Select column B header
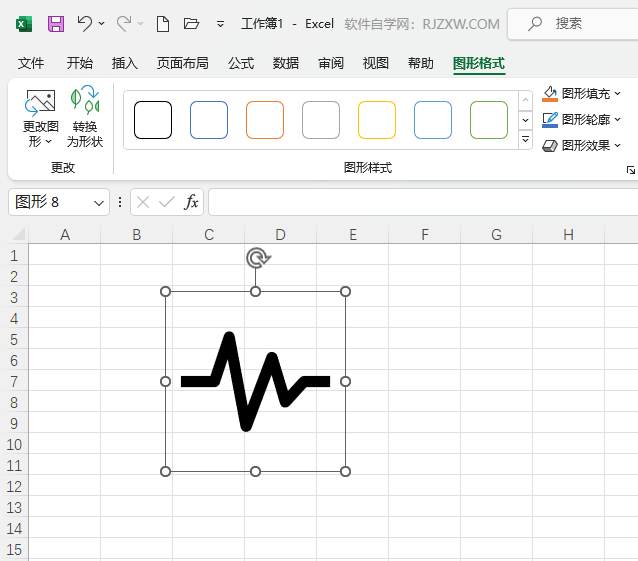 point(137,235)
